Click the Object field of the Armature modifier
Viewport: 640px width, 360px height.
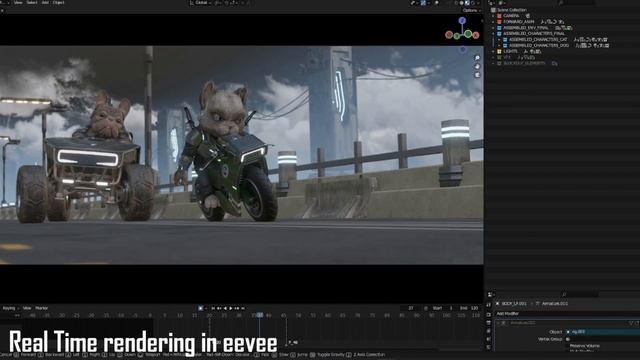click(x=603, y=332)
